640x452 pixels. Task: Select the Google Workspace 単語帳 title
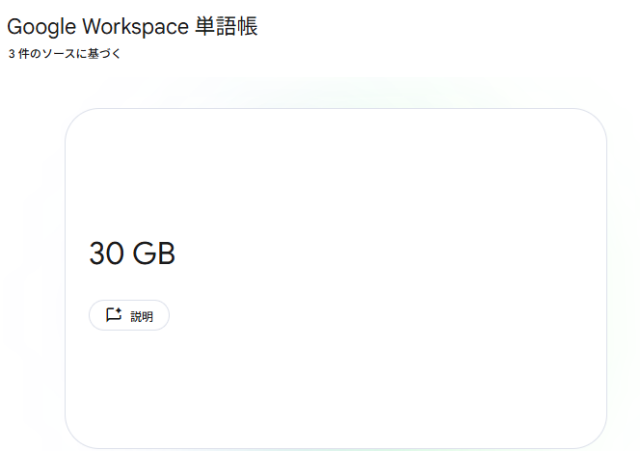(132, 27)
